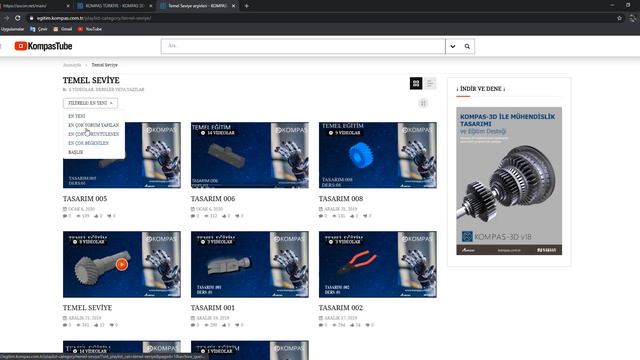This screenshot has width=640, height=360.
Task: Switch to list view layout
Action: pyautogui.click(x=430, y=83)
